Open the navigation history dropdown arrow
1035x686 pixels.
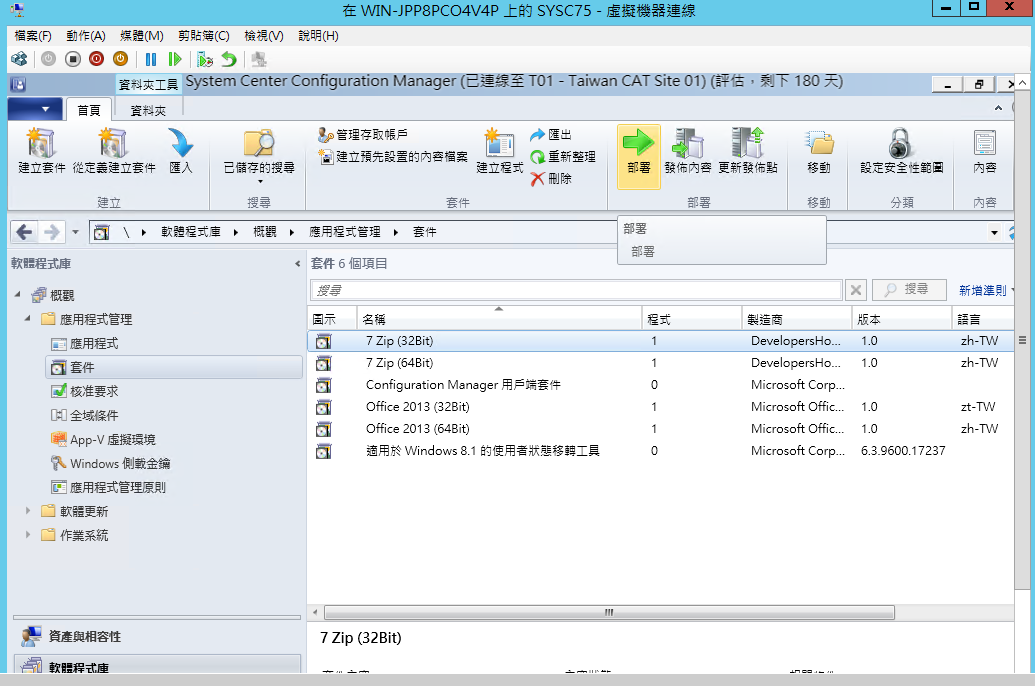(75, 232)
